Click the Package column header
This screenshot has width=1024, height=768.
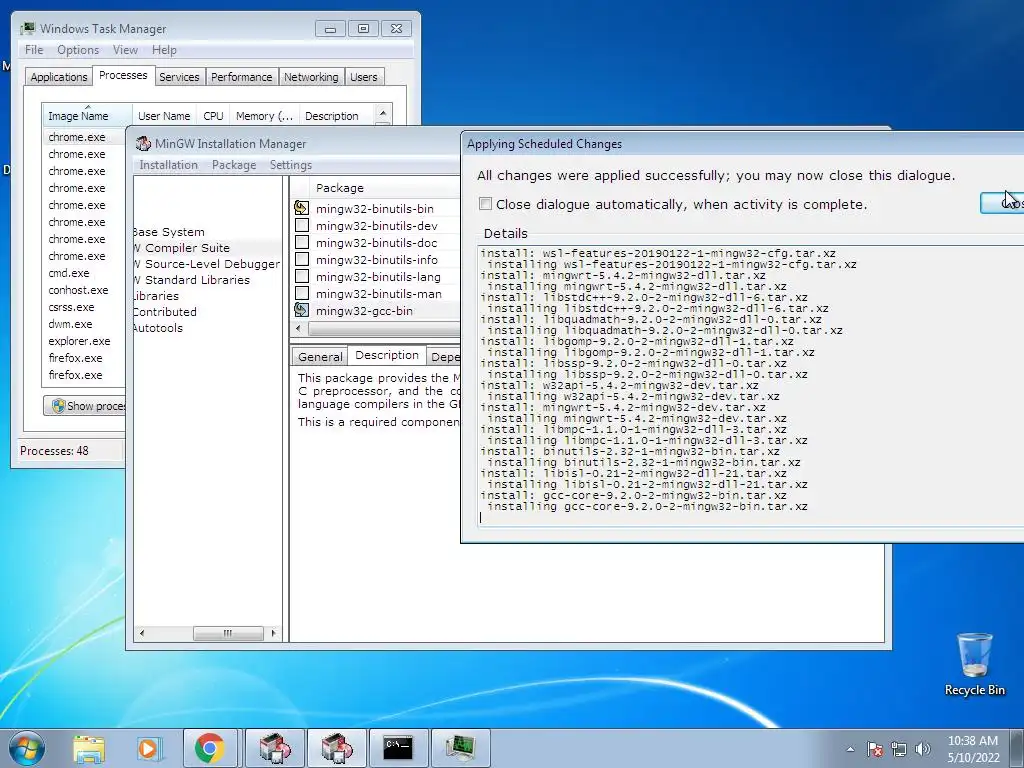tap(385, 188)
